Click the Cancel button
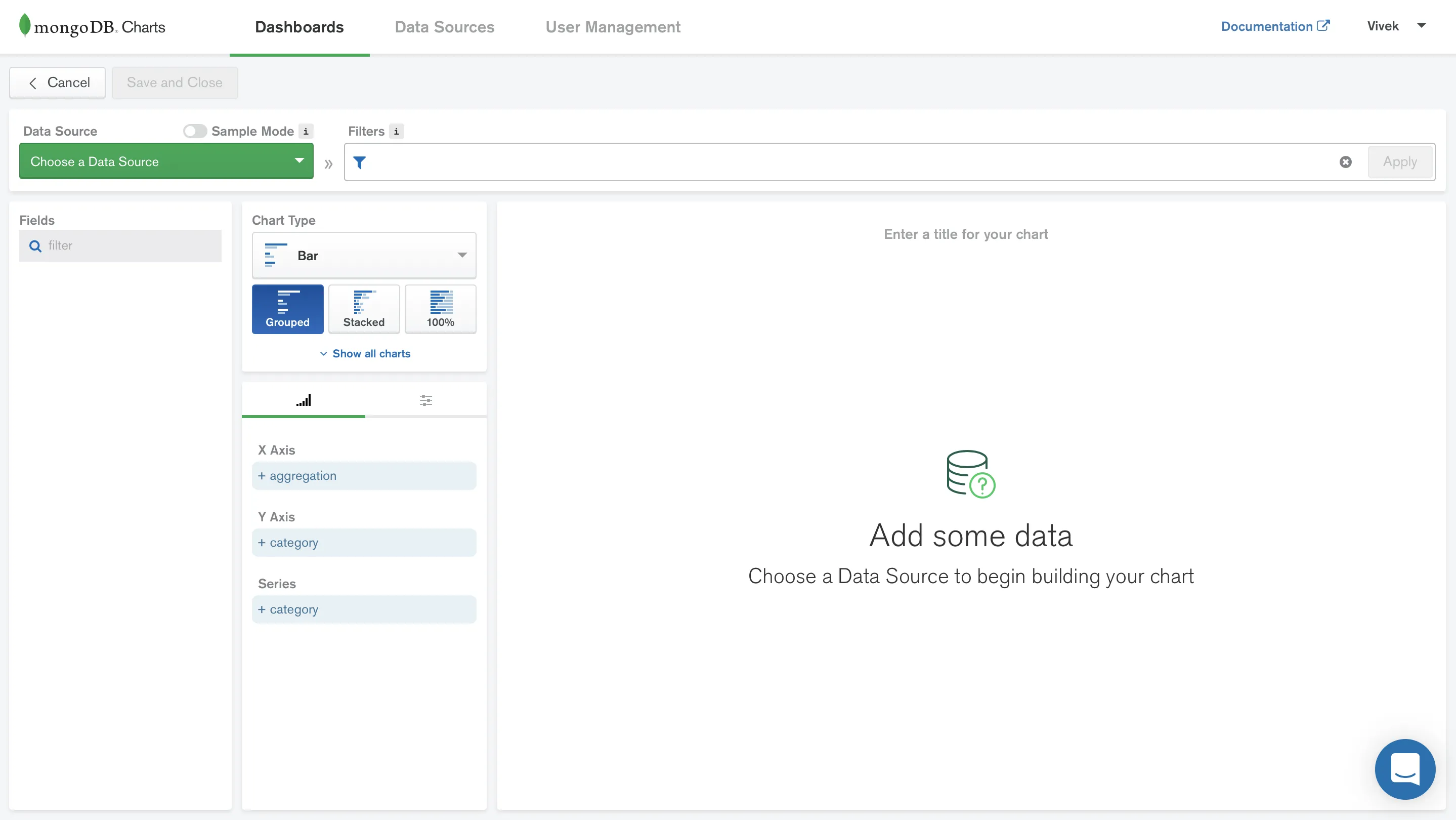Image resolution: width=1456 pixels, height=820 pixels. pyautogui.click(x=58, y=83)
